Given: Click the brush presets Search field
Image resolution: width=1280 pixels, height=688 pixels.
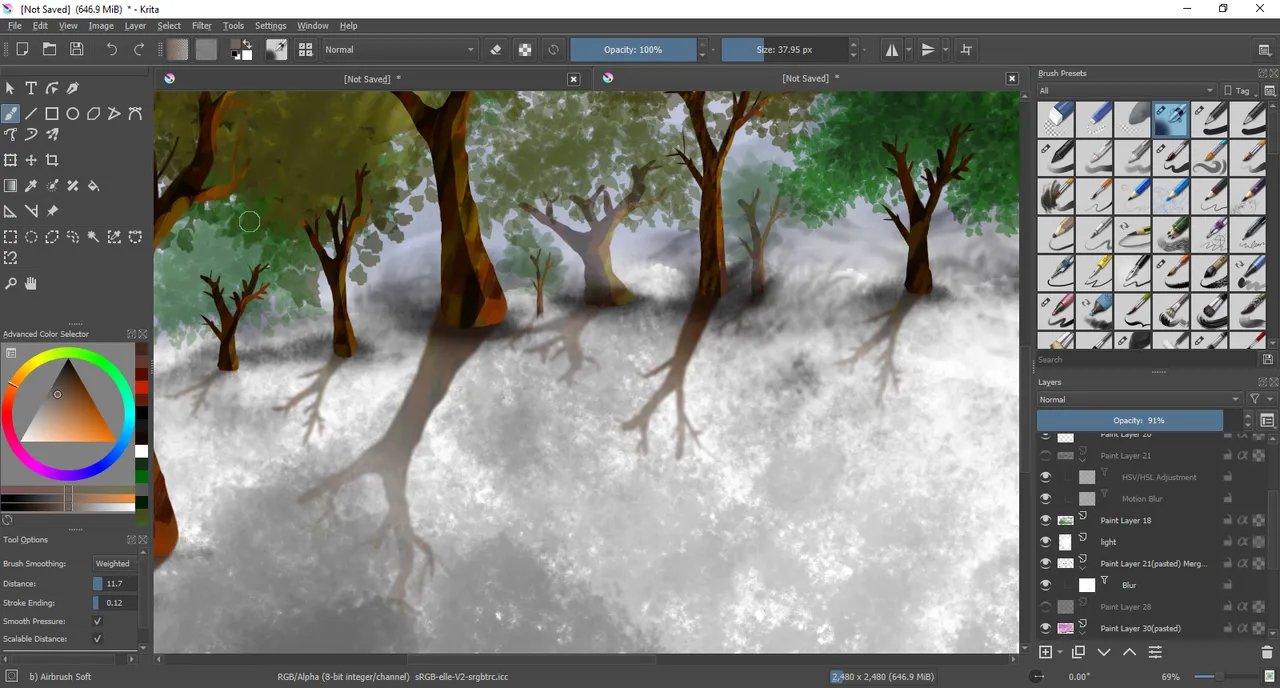Looking at the screenshot, I should coord(1148,359).
